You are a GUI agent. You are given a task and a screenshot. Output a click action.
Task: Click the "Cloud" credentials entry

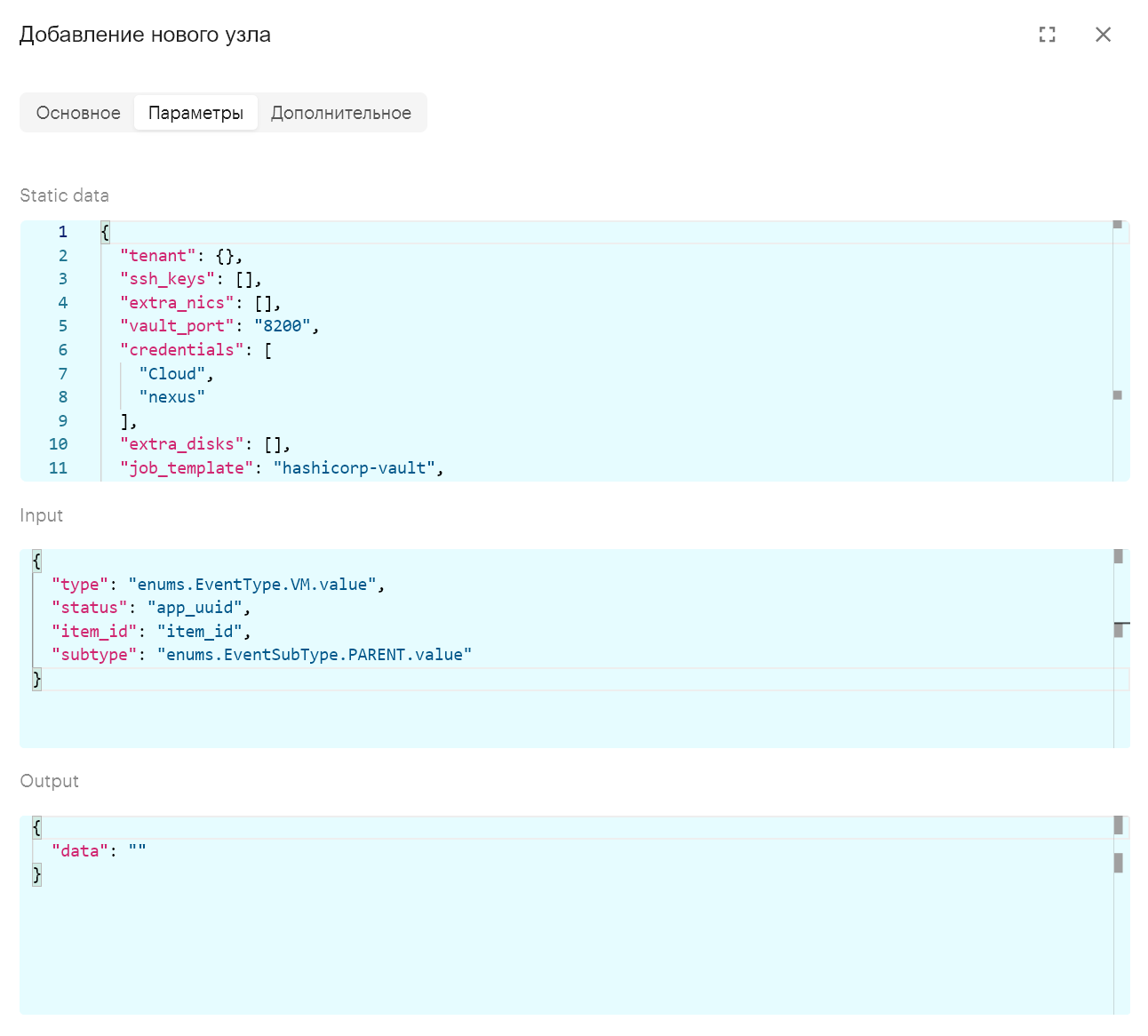(x=172, y=374)
